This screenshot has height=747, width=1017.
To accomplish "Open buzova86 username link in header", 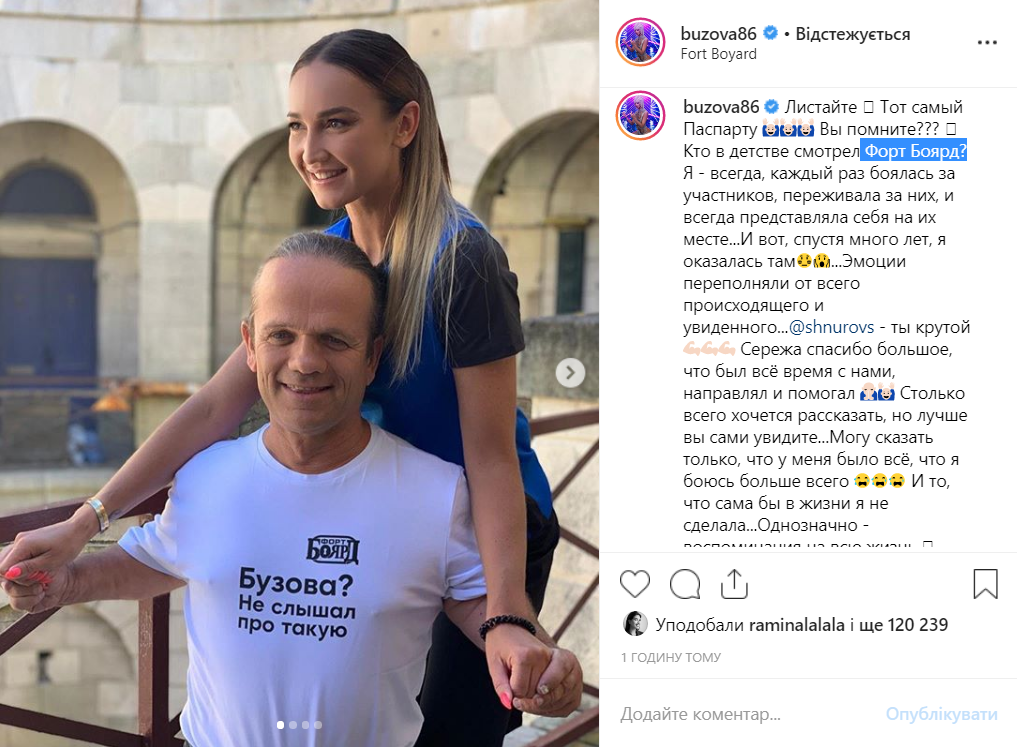I will coord(718,34).
